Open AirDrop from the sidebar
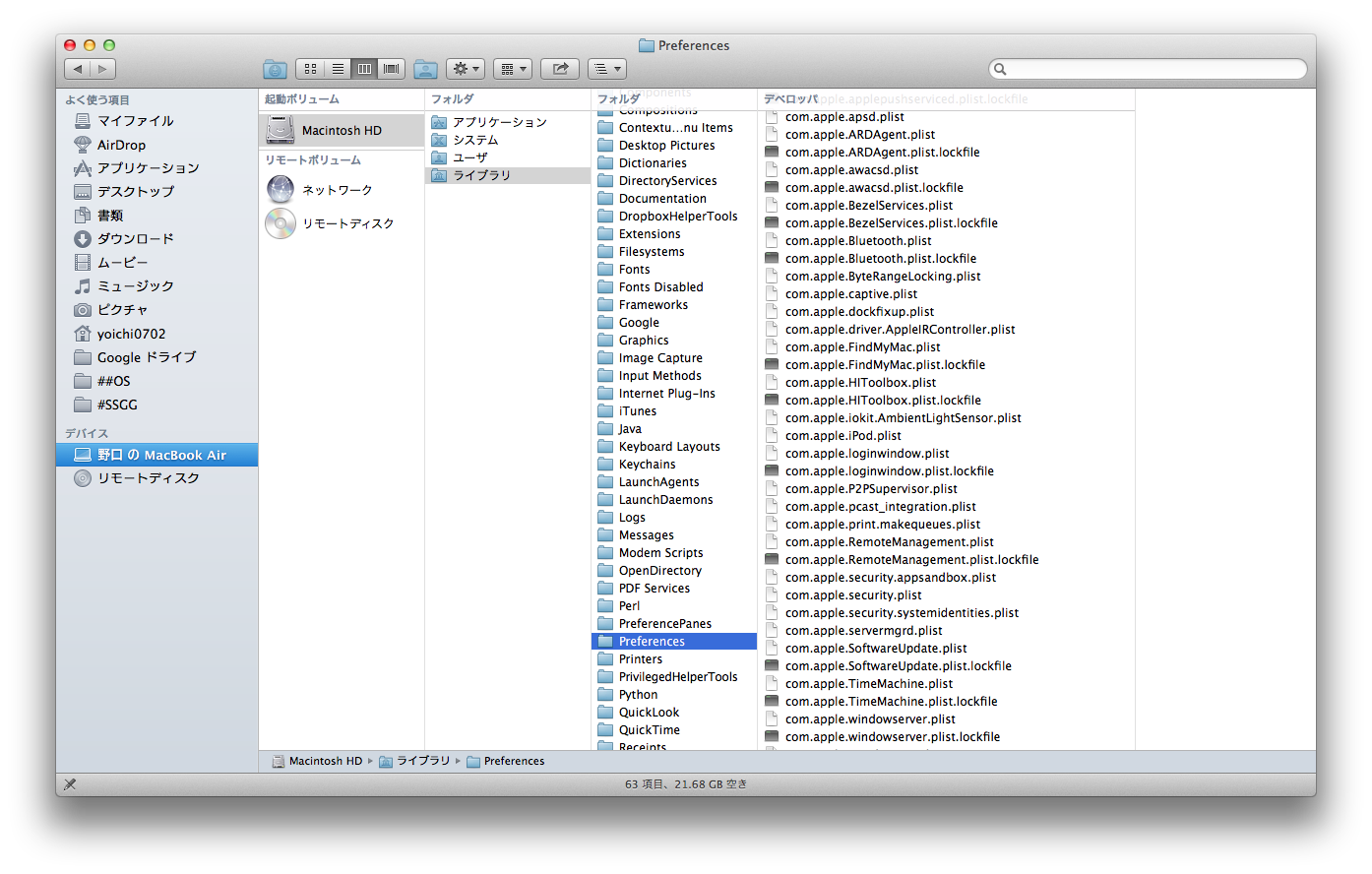This screenshot has height=874, width=1372. click(121, 145)
